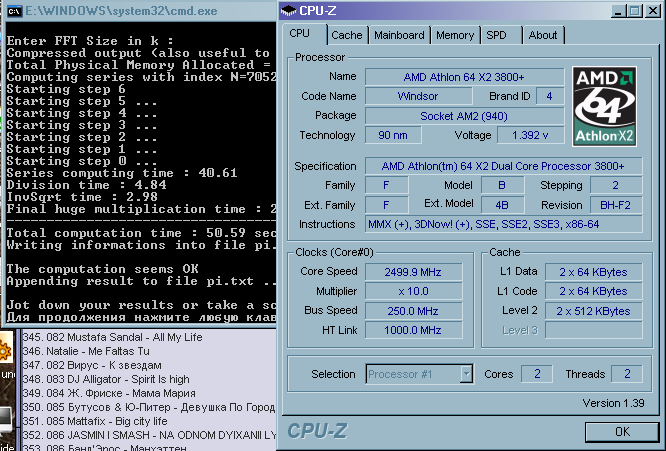Image resolution: width=666 pixels, height=451 pixels.
Task: Click 'Total computation time : 50.59' line in cmd
Action: (141, 233)
